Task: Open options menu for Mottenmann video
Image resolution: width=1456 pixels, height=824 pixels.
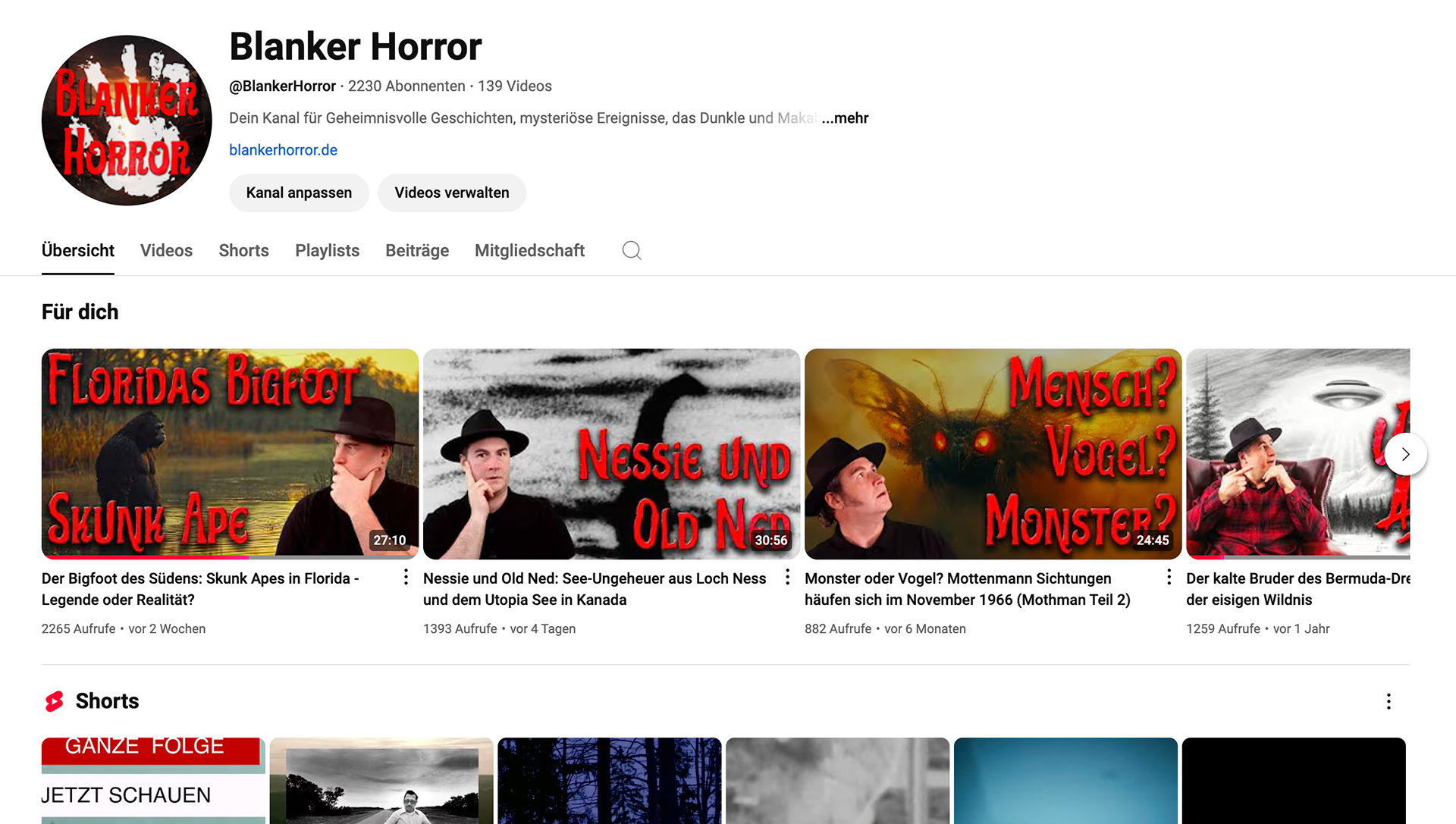Action: pyautogui.click(x=1169, y=578)
